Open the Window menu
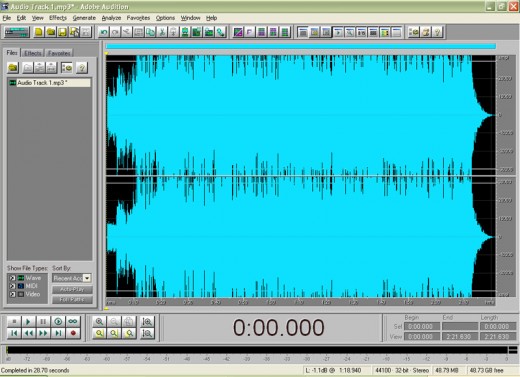 coord(190,18)
